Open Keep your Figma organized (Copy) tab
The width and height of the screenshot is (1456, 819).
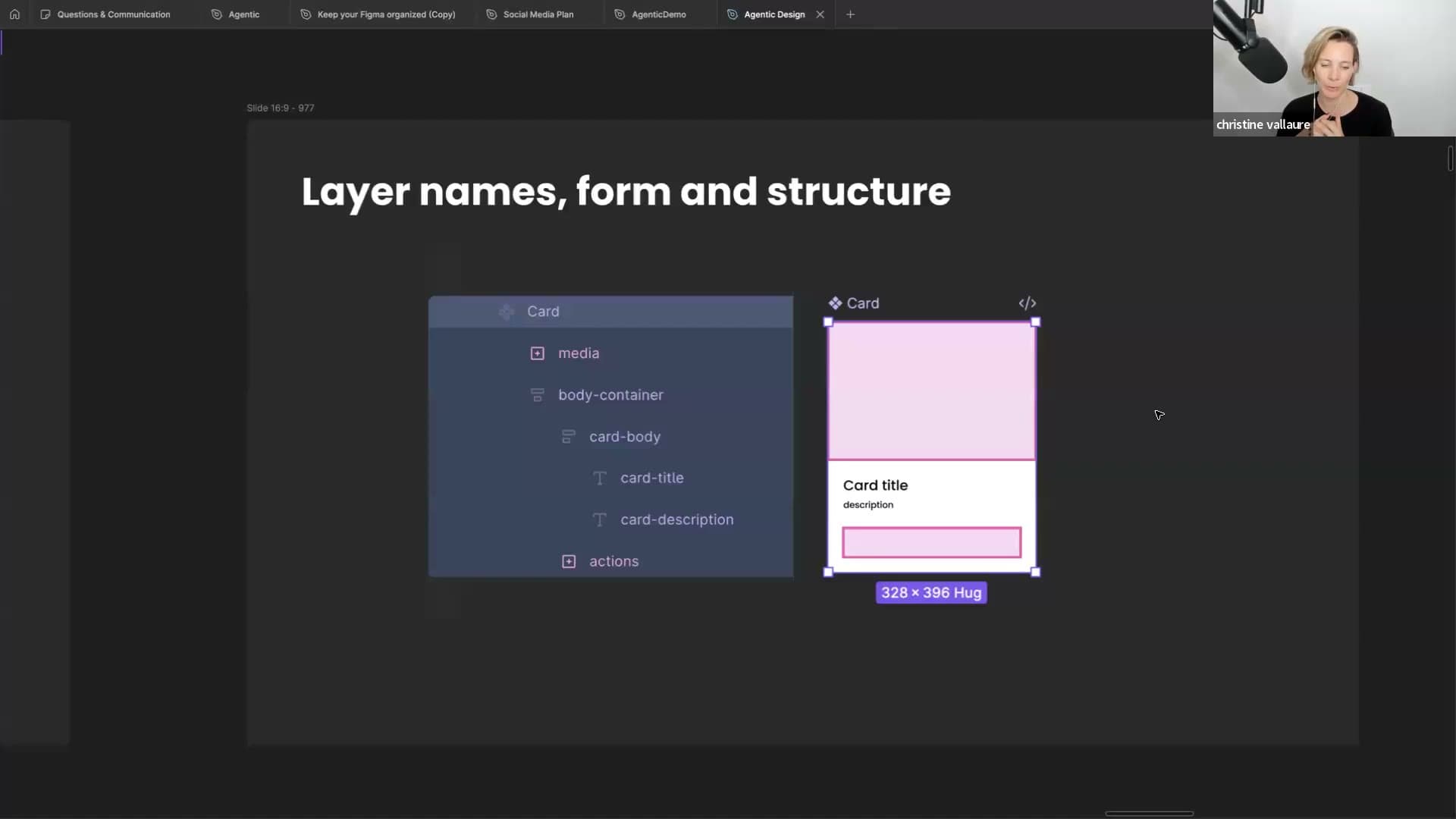coord(378,14)
